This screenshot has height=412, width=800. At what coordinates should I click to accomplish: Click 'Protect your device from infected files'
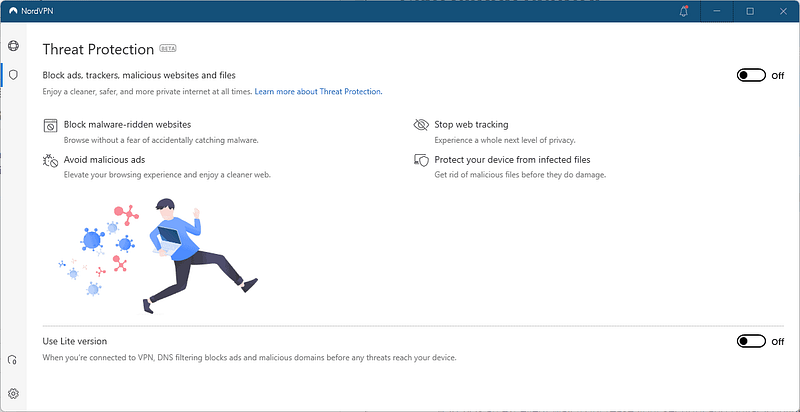tap(512, 160)
